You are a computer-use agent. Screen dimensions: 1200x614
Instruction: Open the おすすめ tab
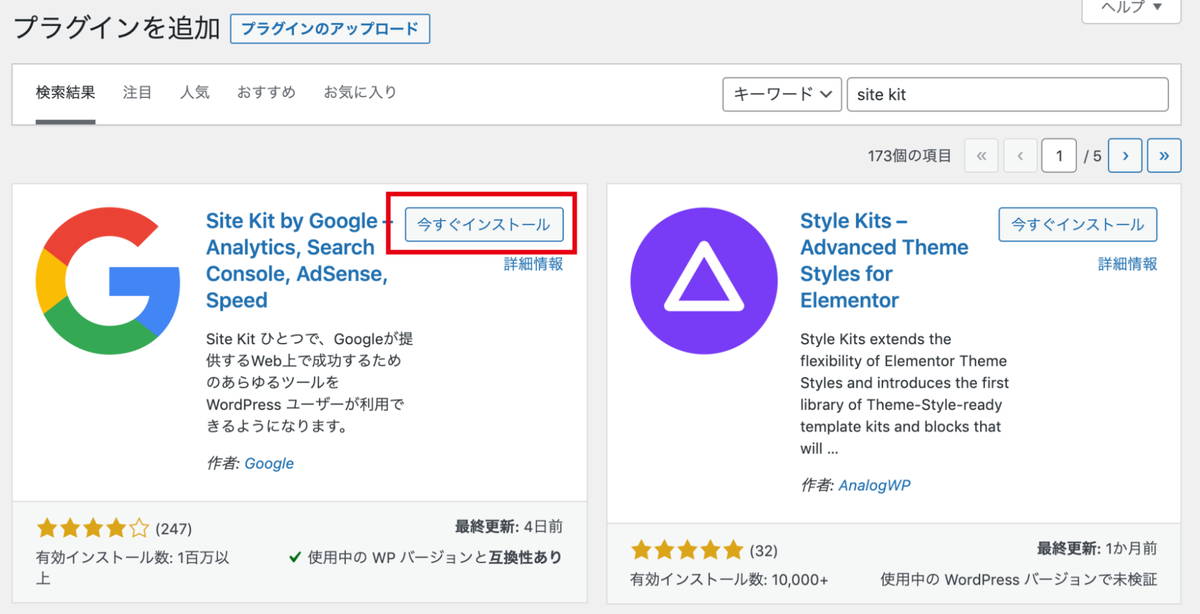[266, 93]
